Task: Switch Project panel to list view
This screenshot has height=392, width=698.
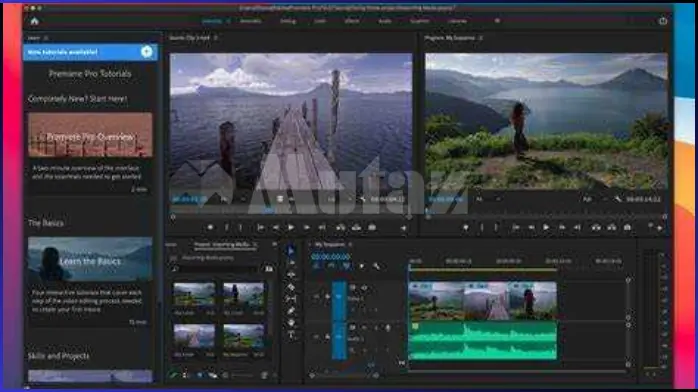Action: pyautogui.click(x=184, y=376)
